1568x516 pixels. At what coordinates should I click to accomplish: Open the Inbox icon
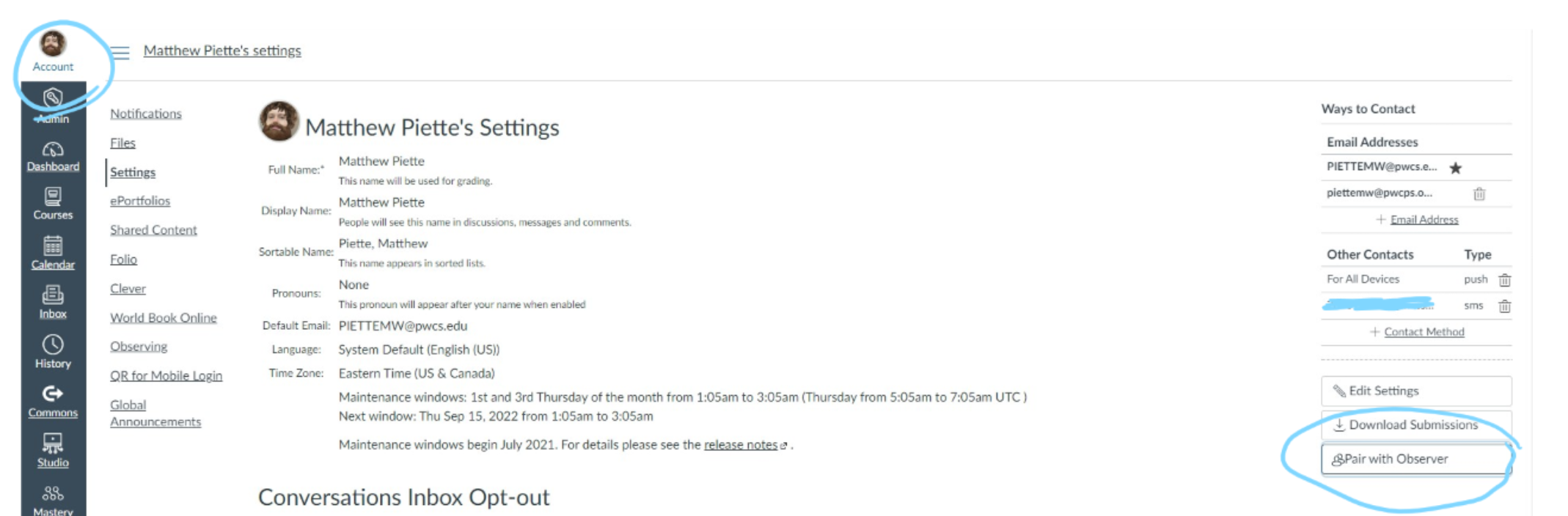53,302
